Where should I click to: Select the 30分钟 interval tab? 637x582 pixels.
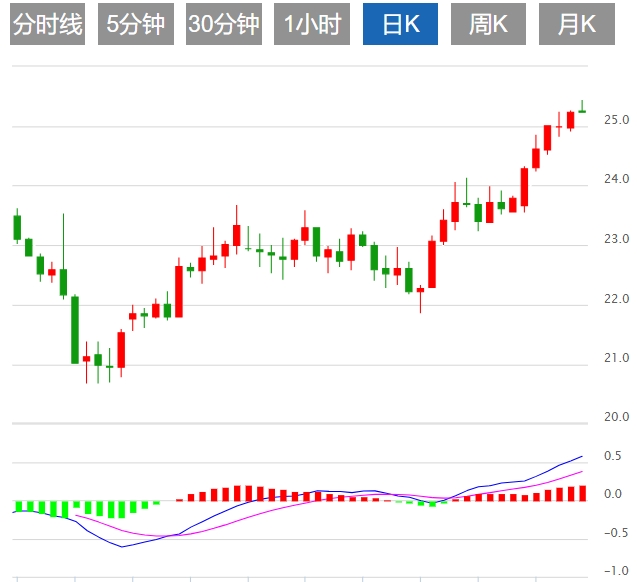pyautogui.click(x=224, y=24)
